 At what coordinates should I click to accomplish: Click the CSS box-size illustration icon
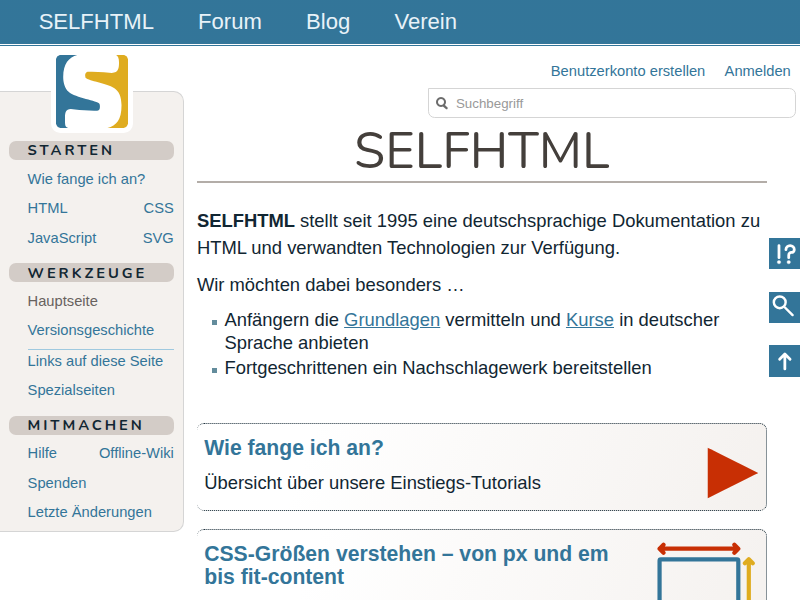pos(707,571)
